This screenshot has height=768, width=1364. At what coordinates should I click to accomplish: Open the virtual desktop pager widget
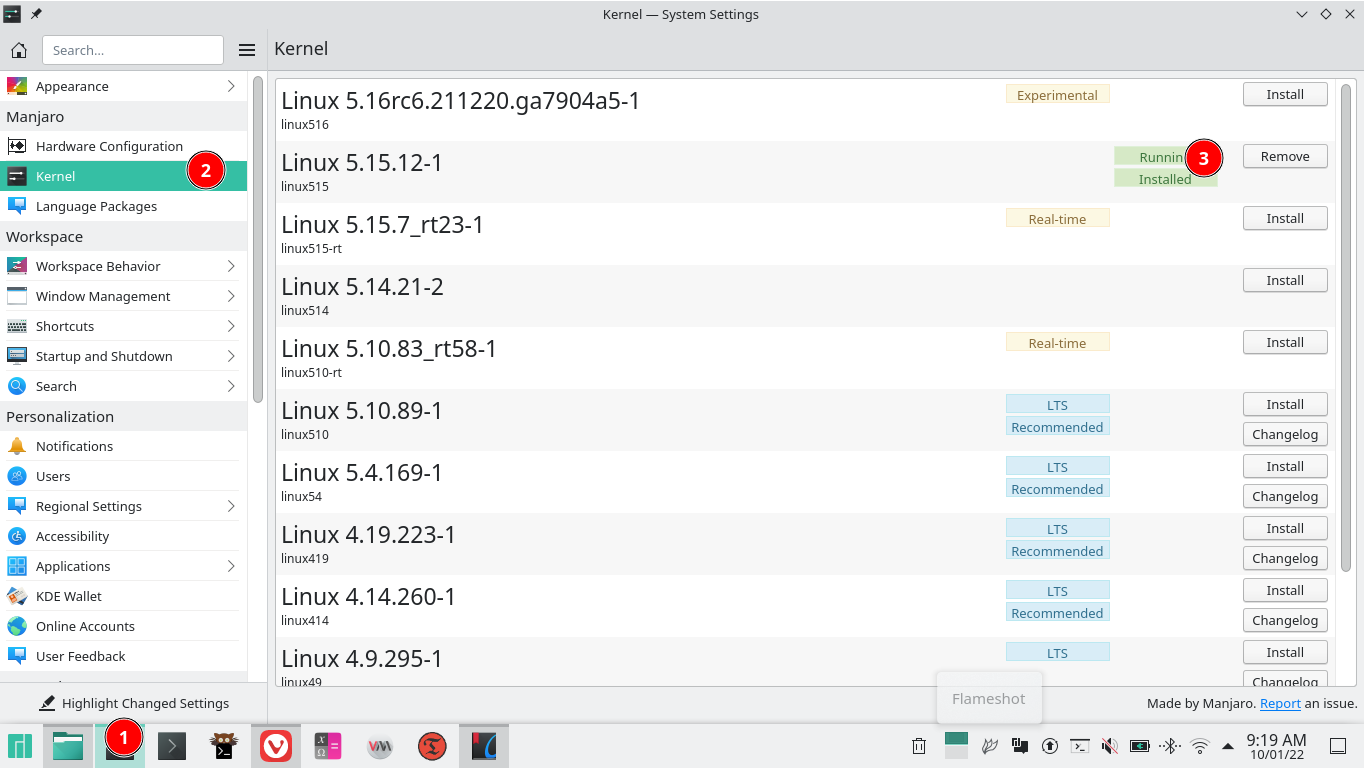[x=956, y=746]
